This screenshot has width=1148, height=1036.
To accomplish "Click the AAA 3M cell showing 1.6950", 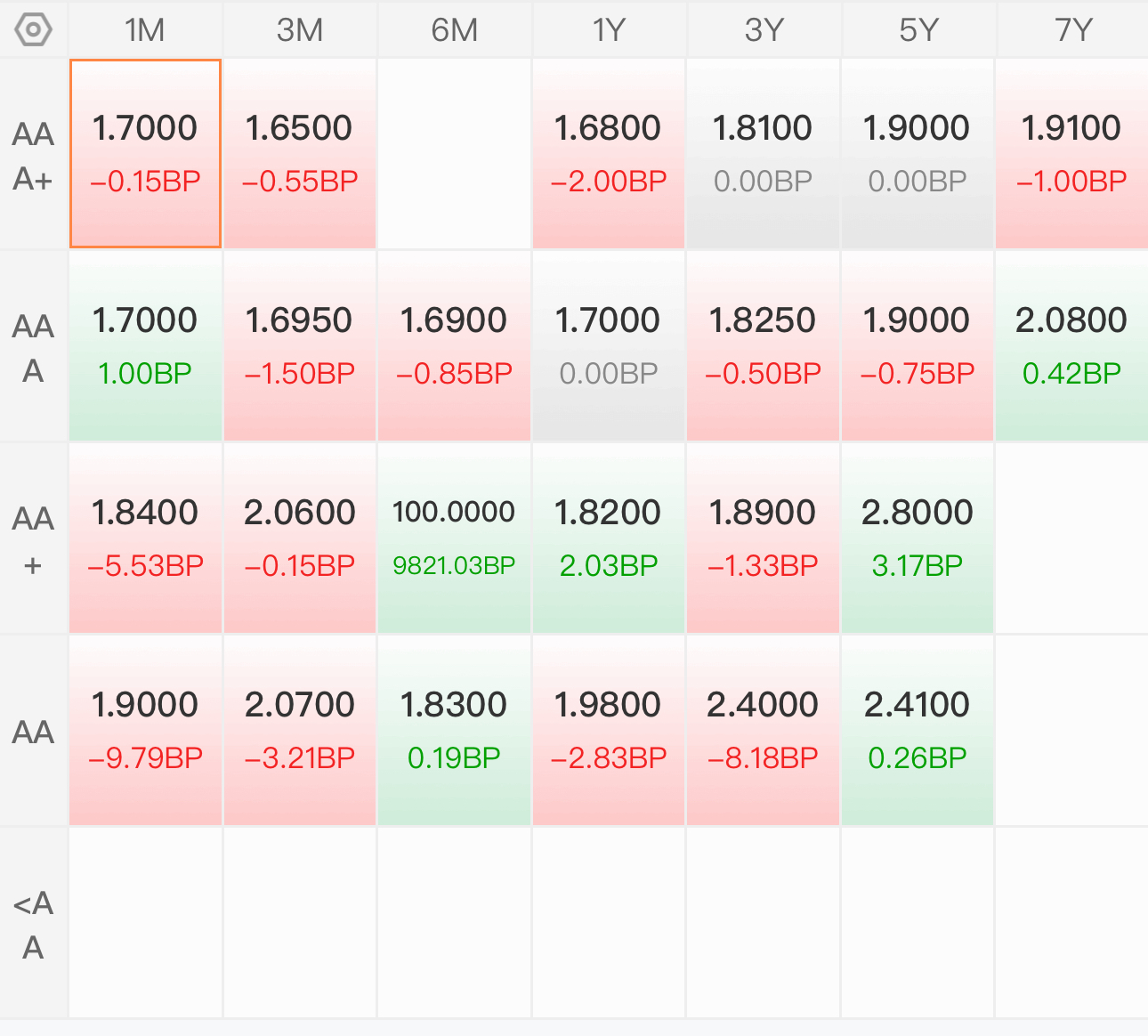I will (300, 346).
